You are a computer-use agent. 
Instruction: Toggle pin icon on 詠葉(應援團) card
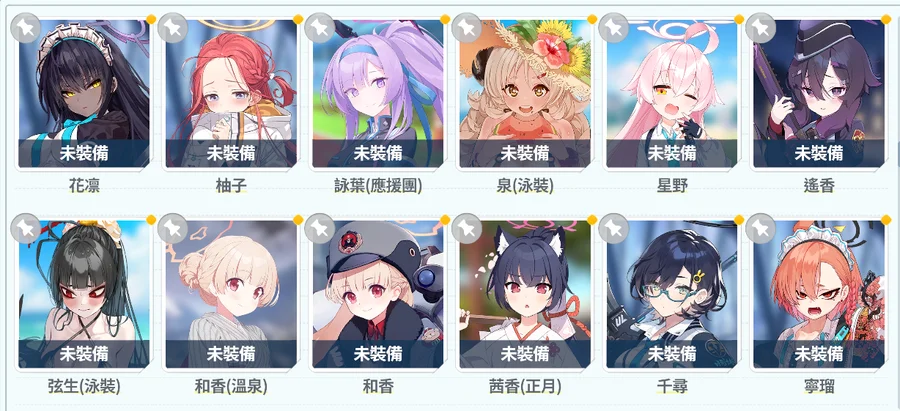point(319,27)
